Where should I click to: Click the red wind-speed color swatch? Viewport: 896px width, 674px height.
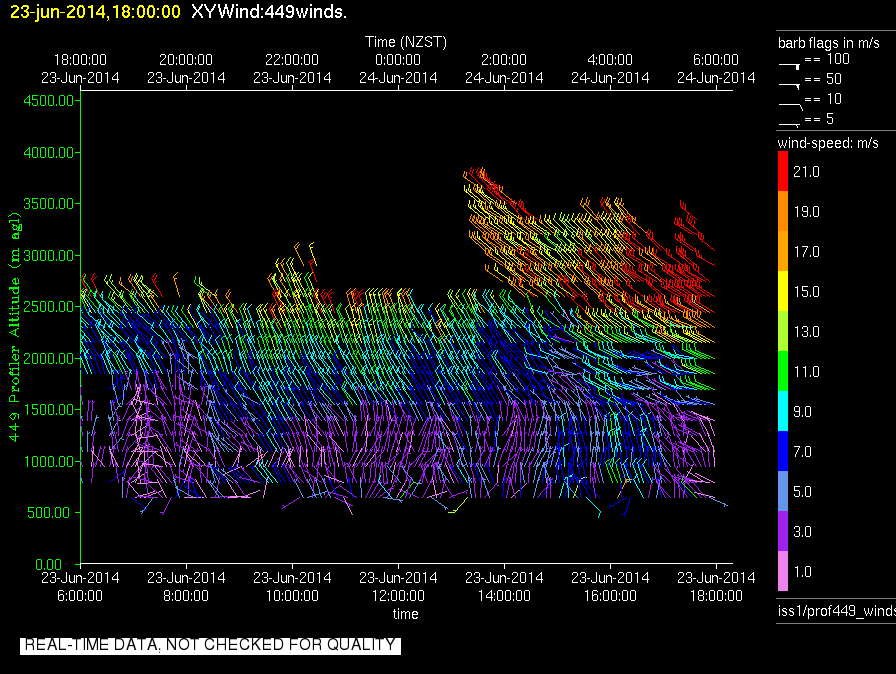[x=784, y=172]
